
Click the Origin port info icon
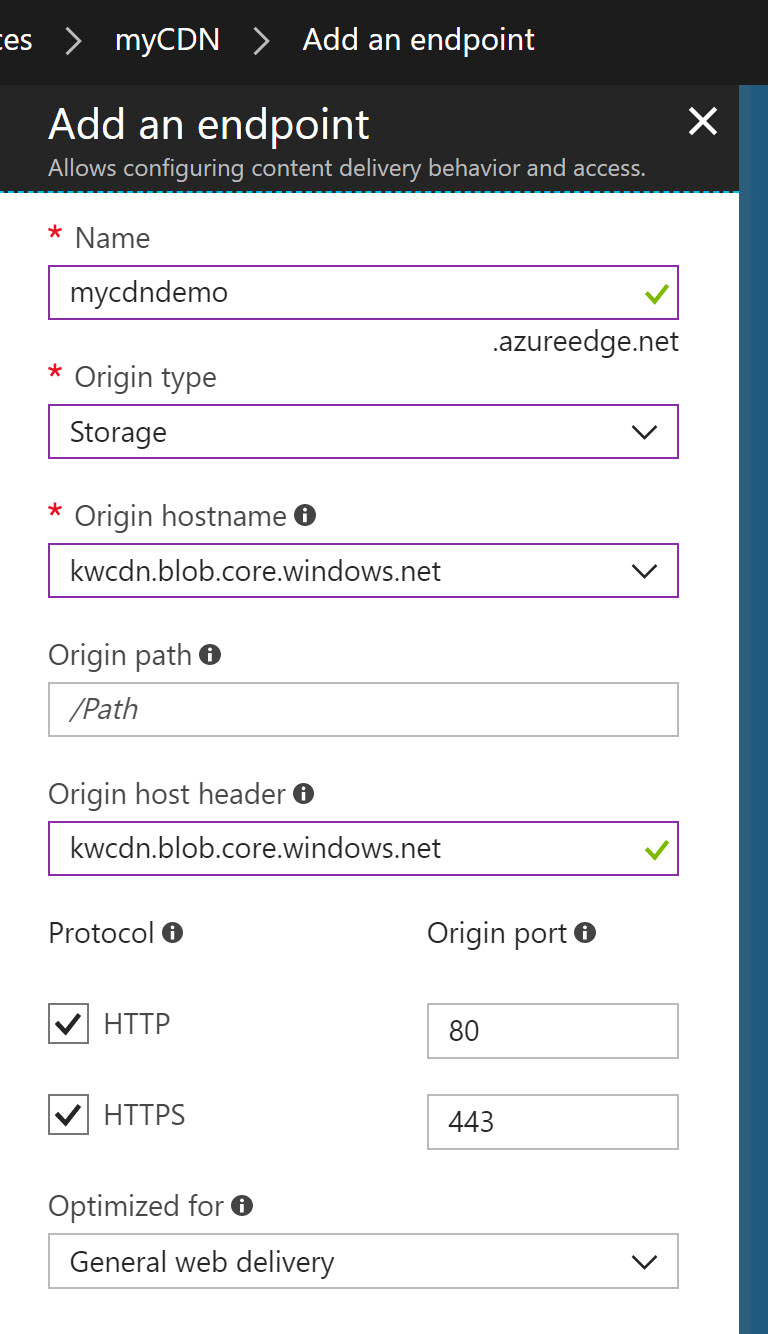586,933
